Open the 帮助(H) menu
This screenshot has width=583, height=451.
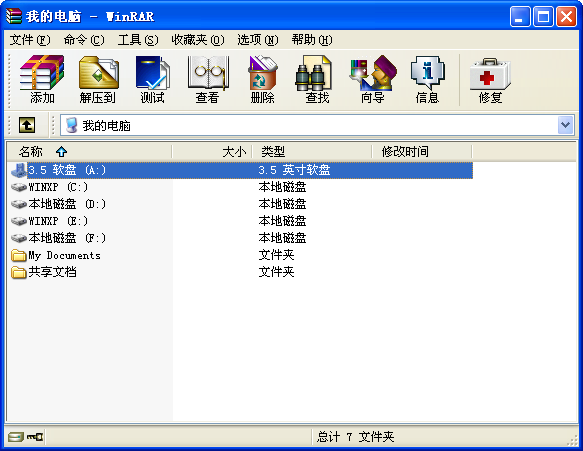[312, 39]
